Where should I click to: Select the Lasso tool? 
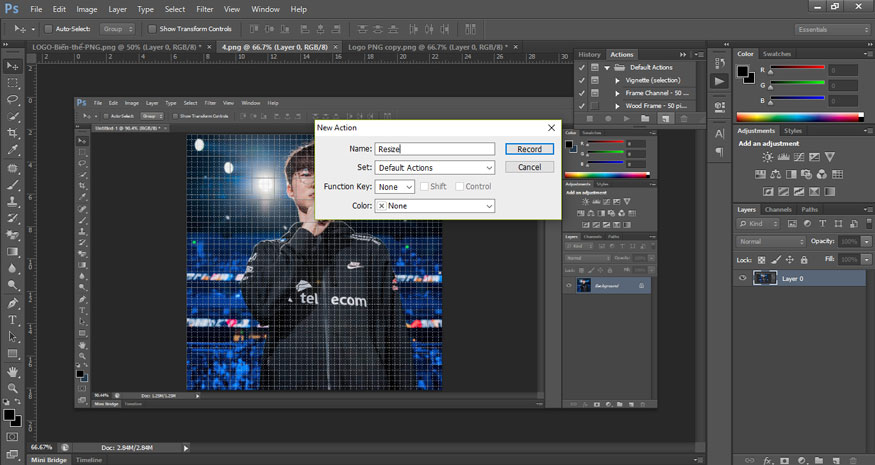[x=12, y=99]
